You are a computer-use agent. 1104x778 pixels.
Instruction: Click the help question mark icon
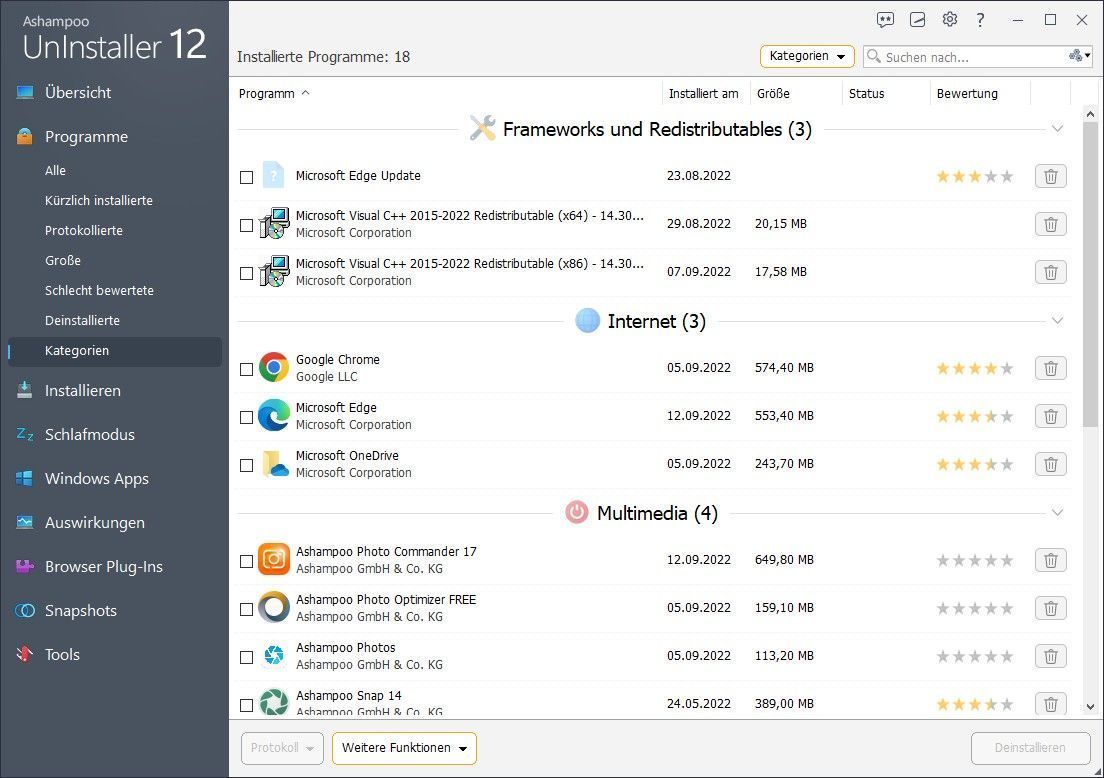click(x=980, y=20)
